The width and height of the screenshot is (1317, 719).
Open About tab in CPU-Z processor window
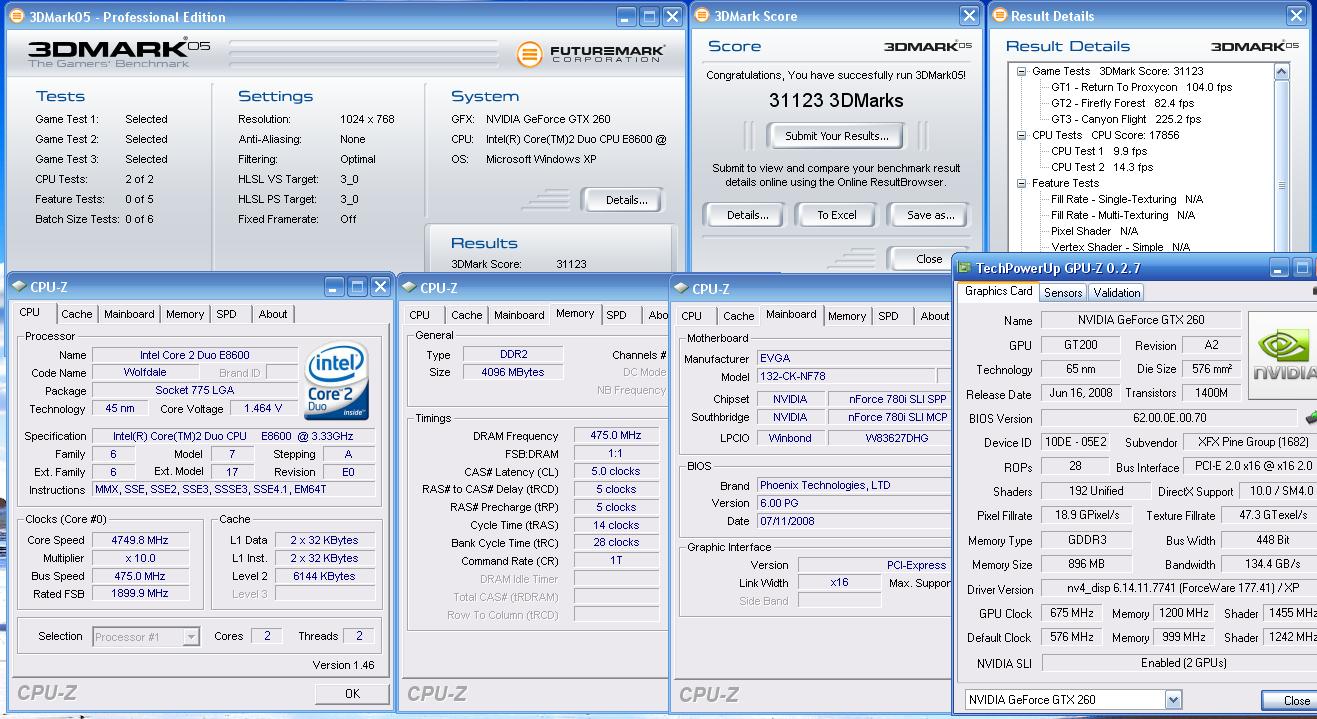point(273,314)
